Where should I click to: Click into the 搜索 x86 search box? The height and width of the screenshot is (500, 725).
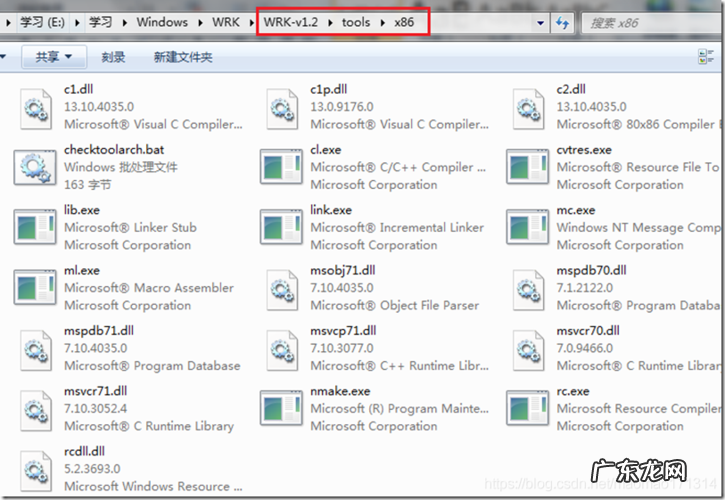pos(652,23)
